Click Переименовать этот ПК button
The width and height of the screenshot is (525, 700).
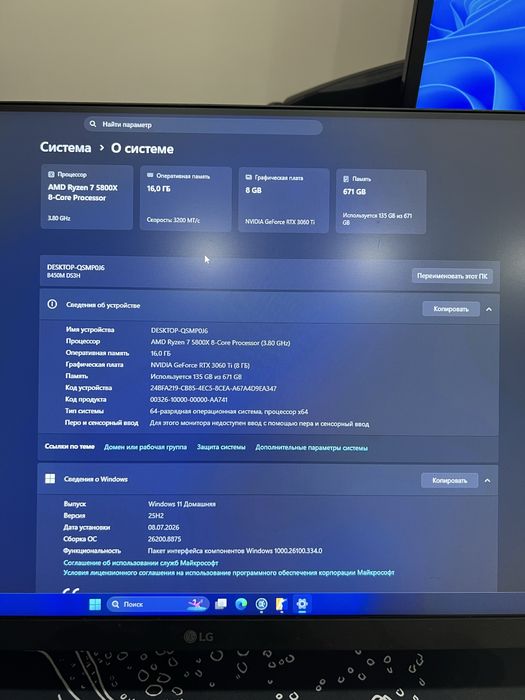pyautogui.click(x=452, y=276)
